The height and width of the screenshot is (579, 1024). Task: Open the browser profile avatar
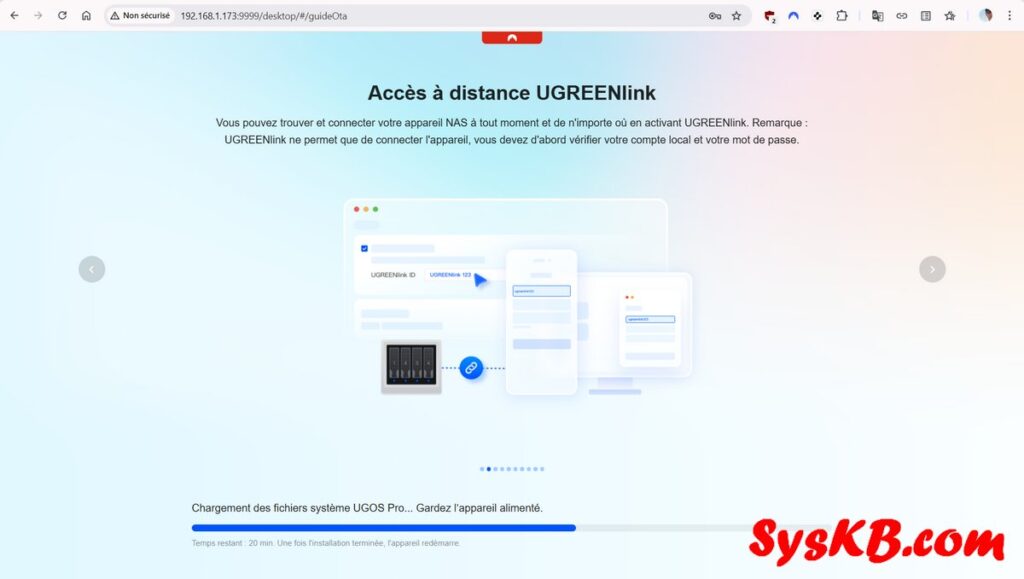[x=985, y=16]
